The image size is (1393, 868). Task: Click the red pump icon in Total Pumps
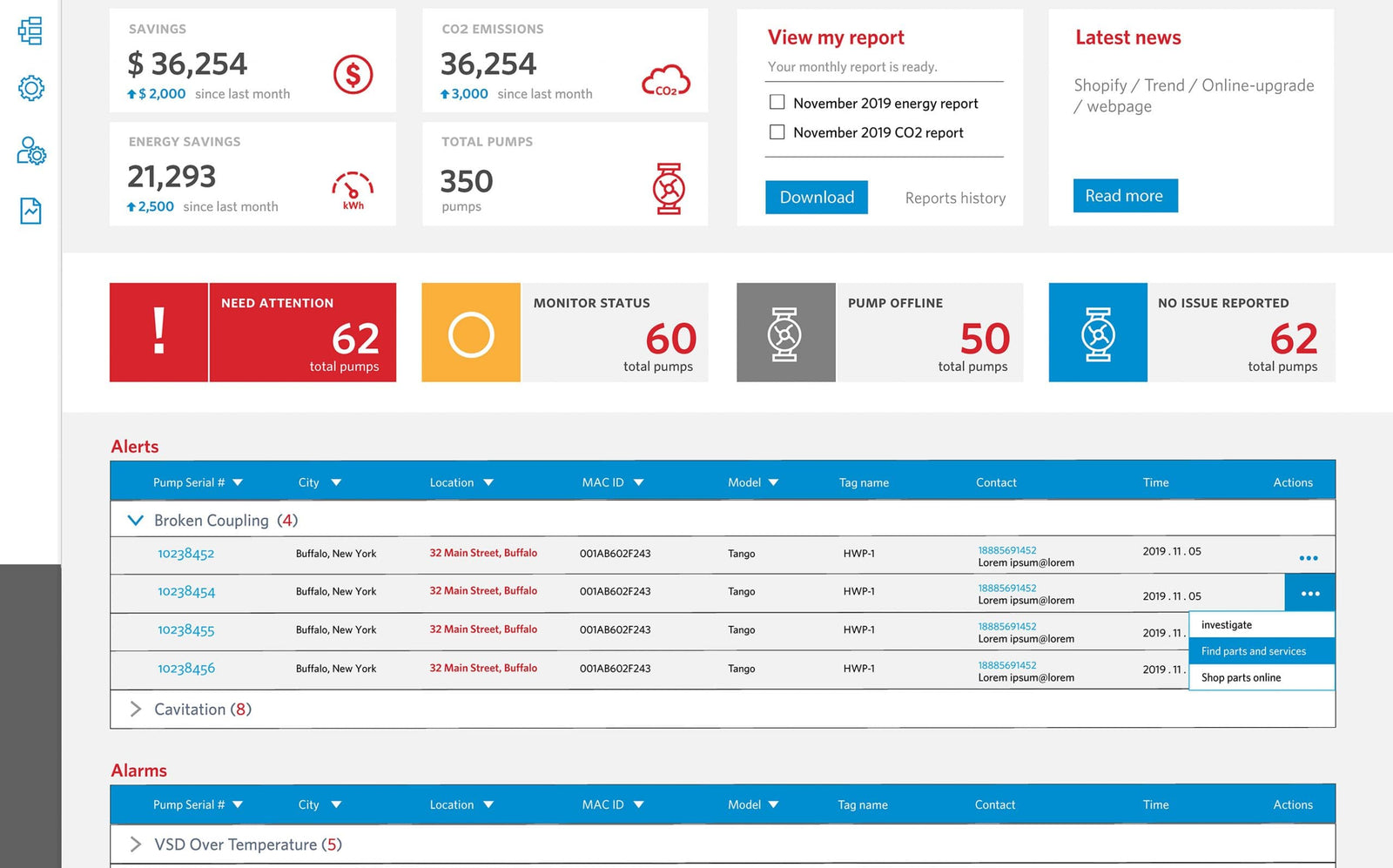(669, 189)
